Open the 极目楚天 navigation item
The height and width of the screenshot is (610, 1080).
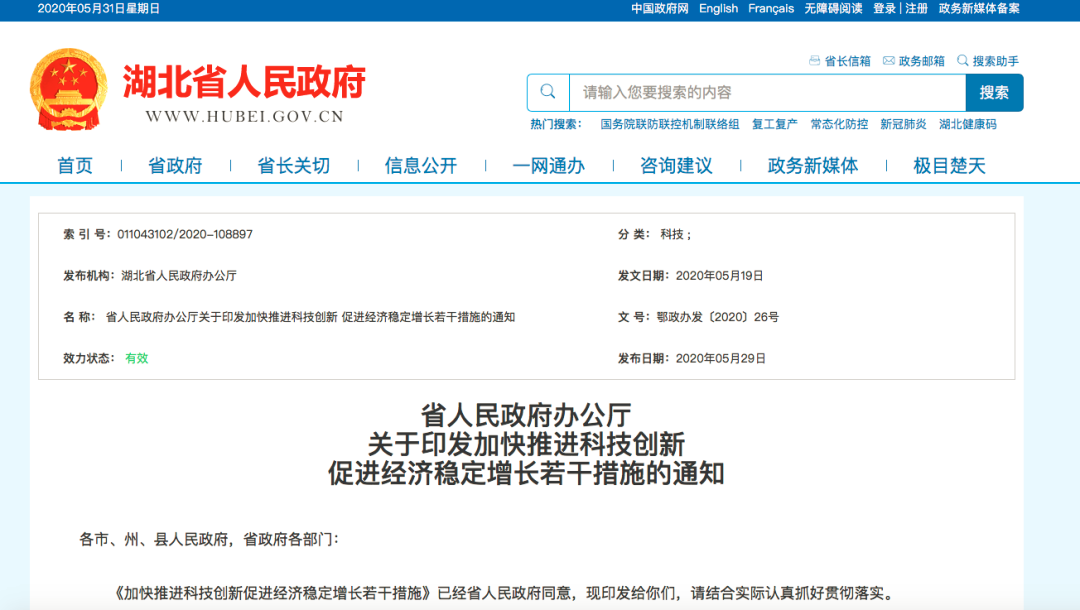[x=949, y=166]
